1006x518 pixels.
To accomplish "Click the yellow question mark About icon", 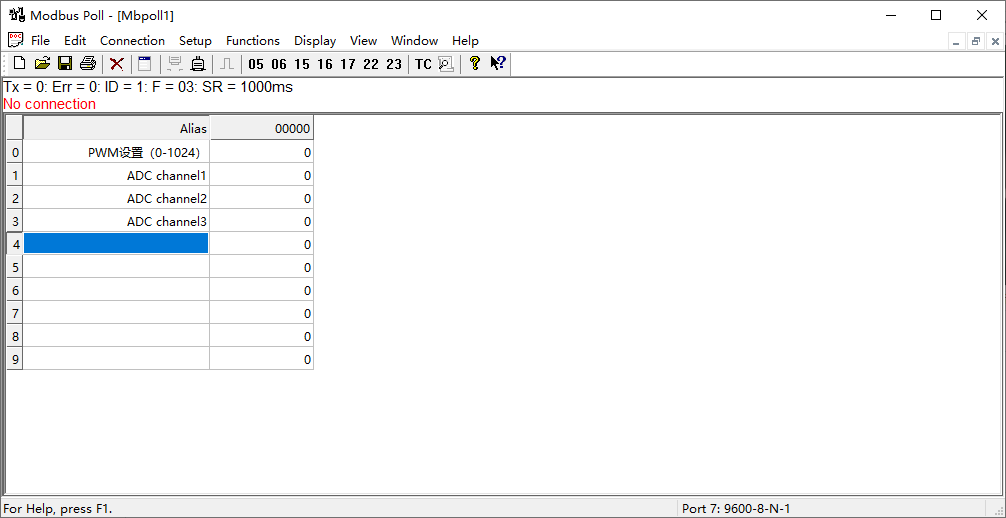I will tap(475, 64).
